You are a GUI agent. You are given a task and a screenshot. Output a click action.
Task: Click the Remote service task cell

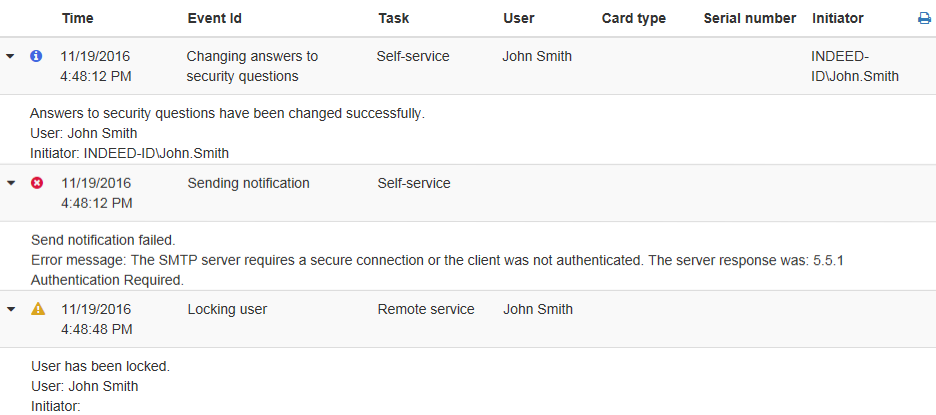[x=426, y=309]
